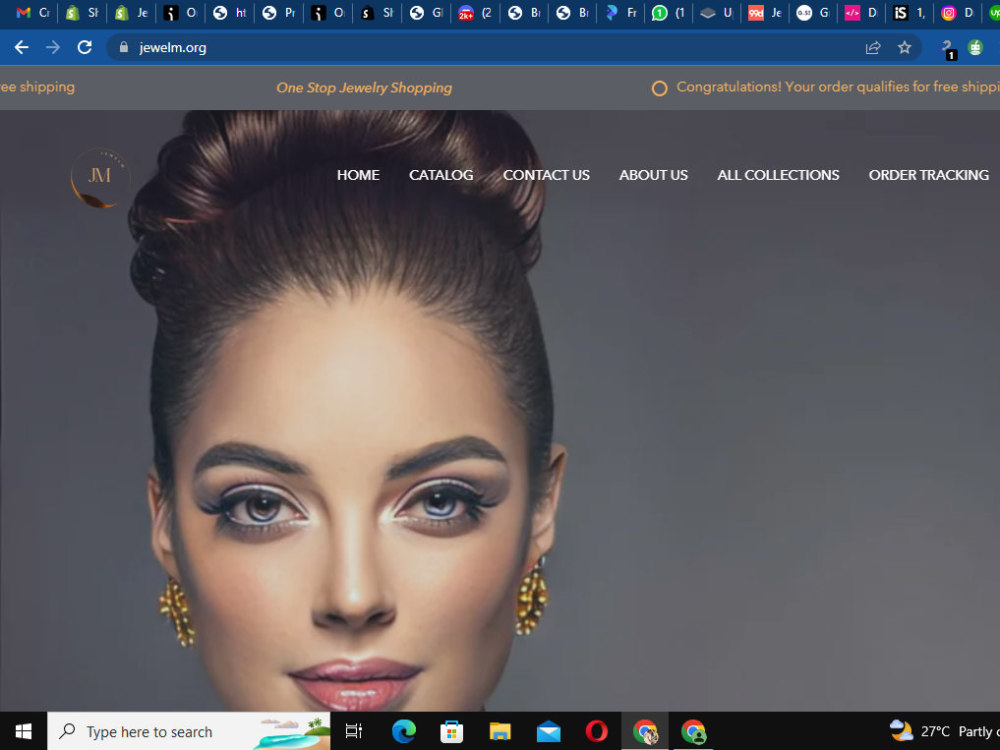This screenshot has width=1000, height=750.
Task: Switch to the Gmail tab
Action: pyautogui.click(x=32, y=13)
